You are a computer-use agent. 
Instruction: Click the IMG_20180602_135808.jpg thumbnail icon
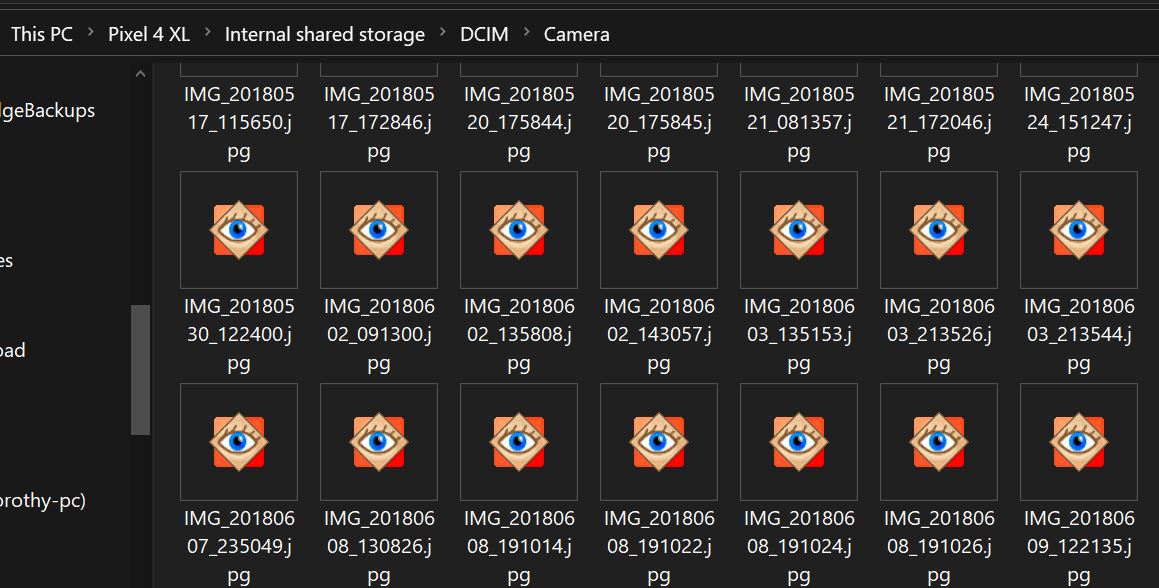click(x=519, y=230)
